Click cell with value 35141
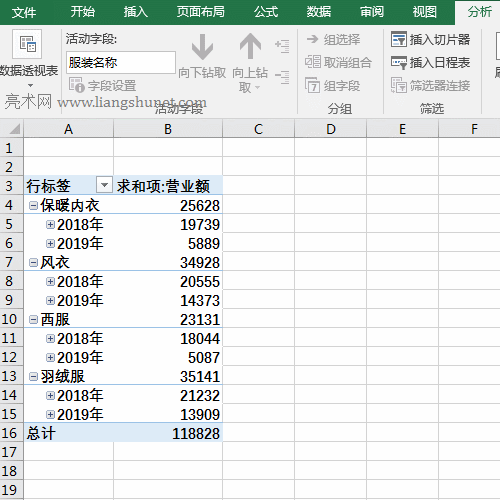500x500 pixels. [x=168, y=376]
